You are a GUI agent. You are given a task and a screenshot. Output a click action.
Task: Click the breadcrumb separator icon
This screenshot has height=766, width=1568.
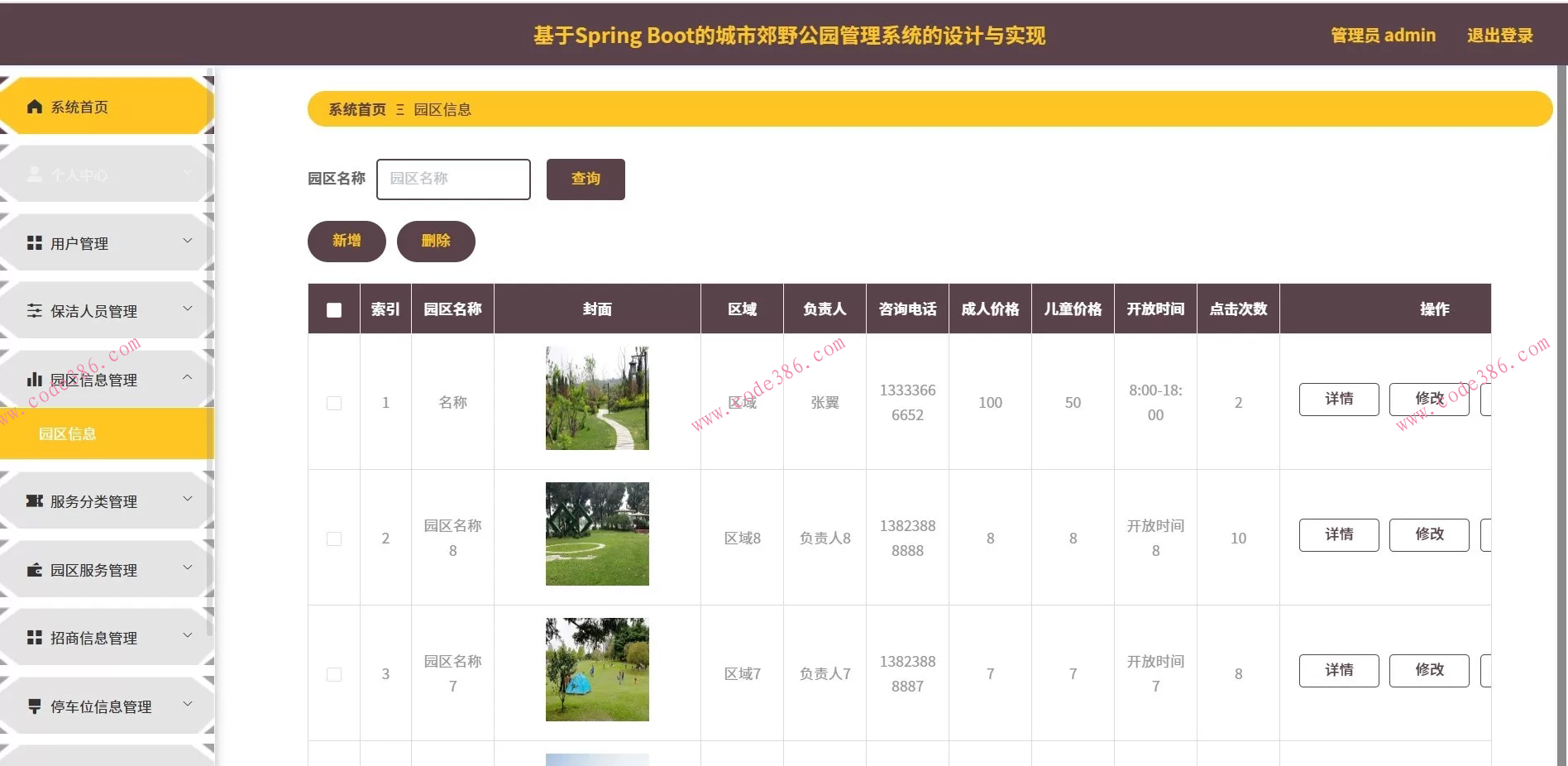click(400, 109)
